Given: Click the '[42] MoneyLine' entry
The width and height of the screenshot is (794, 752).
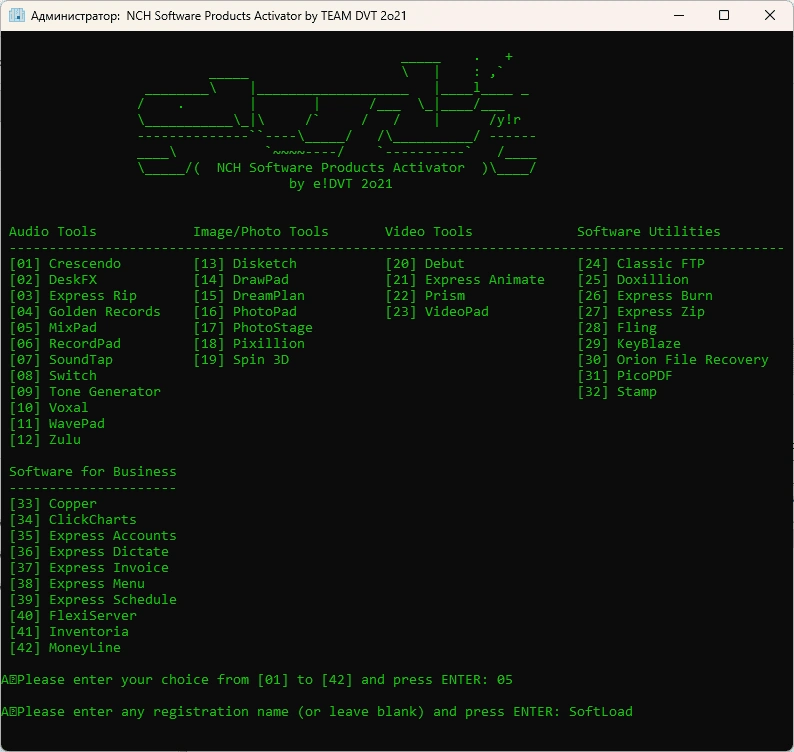Looking at the screenshot, I should tap(65, 648).
